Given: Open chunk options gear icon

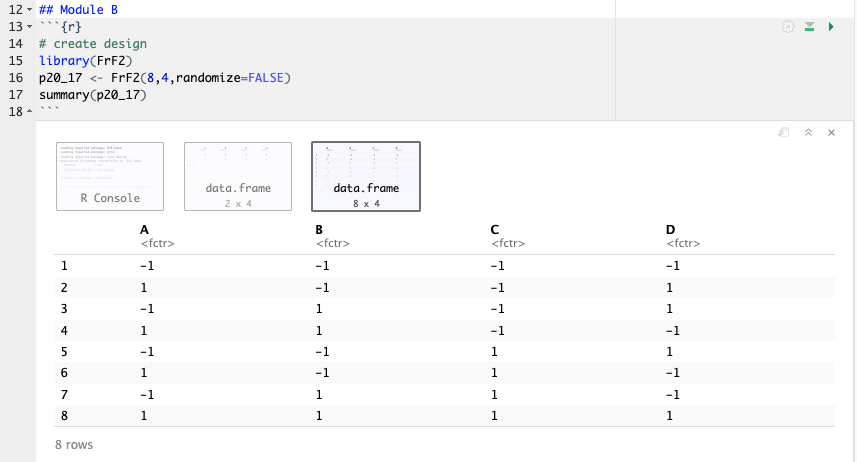Looking at the screenshot, I should 788,27.
